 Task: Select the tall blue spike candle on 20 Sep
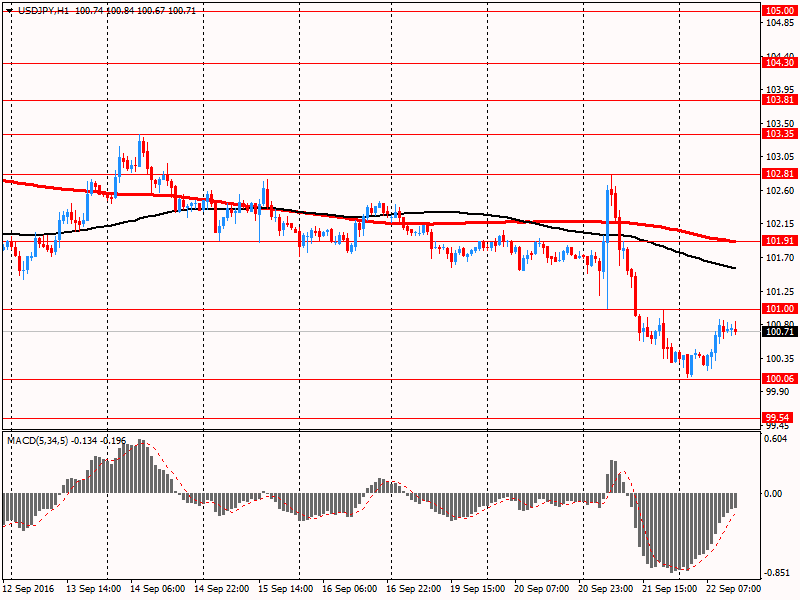pyautogui.click(x=608, y=248)
